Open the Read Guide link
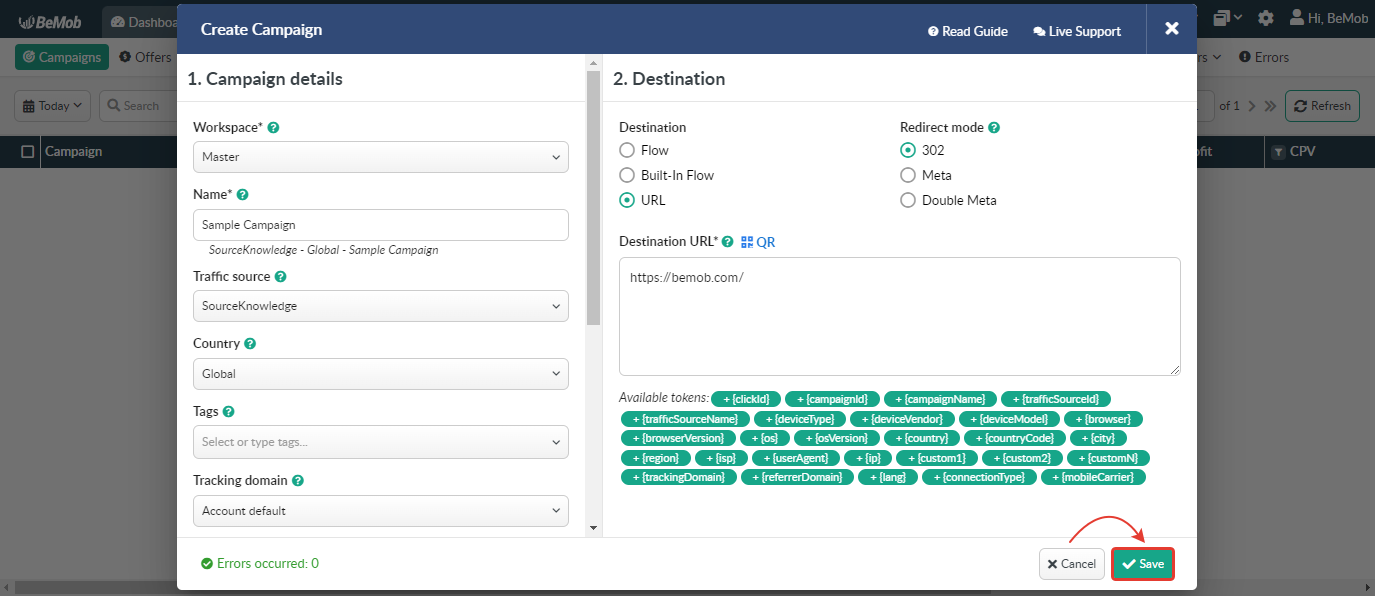This screenshot has width=1375, height=596. (967, 31)
